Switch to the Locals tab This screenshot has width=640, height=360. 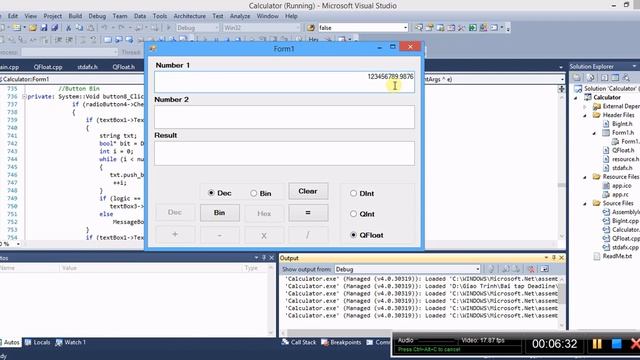pos(38,342)
